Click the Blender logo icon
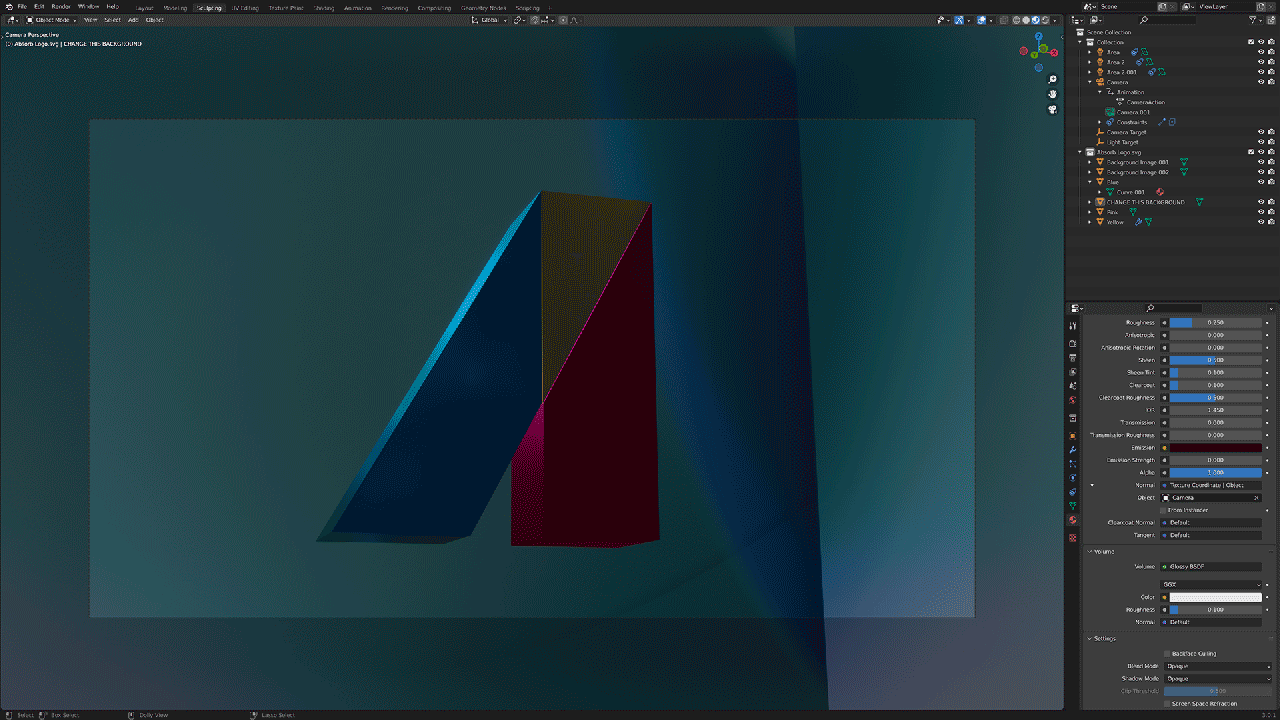 point(7,6)
